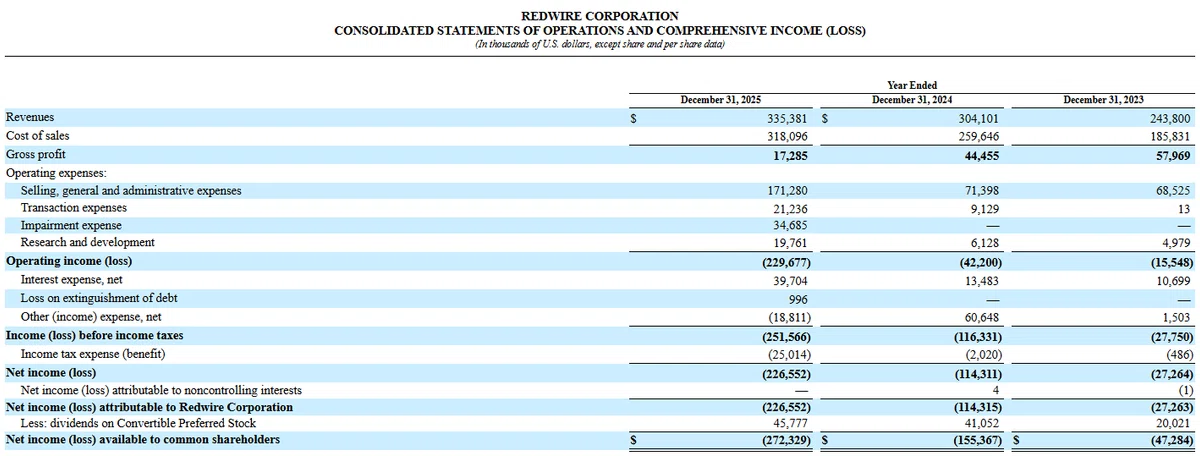
Task: Click the 'December 31, 2024' column header
Action: point(912,100)
